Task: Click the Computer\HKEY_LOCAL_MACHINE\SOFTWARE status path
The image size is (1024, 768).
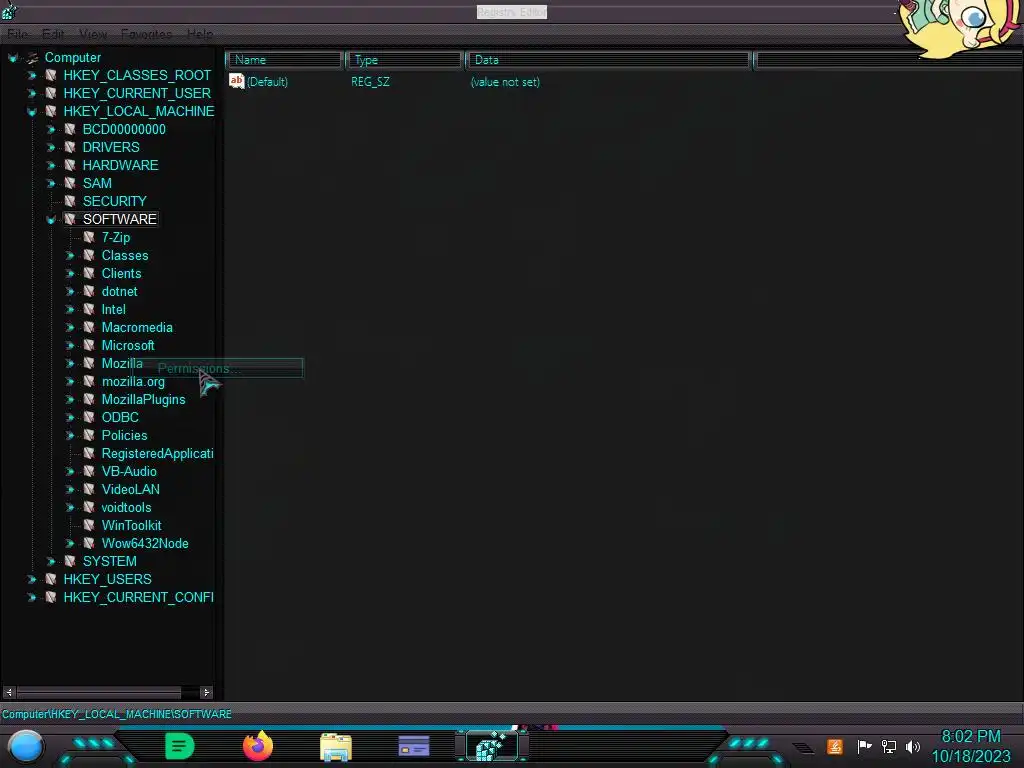Action: click(116, 714)
